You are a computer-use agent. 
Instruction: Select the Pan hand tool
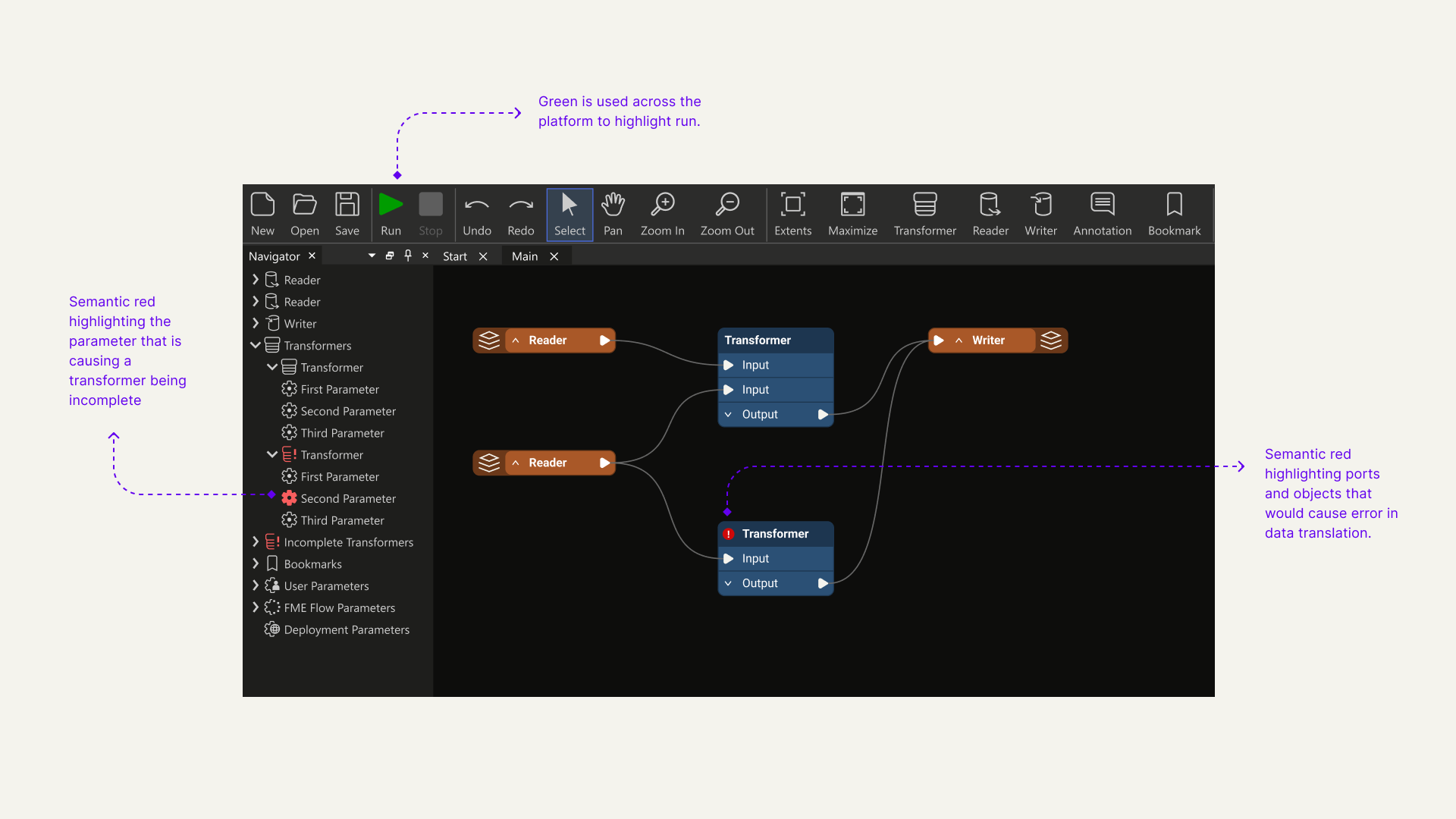pyautogui.click(x=613, y=213)
